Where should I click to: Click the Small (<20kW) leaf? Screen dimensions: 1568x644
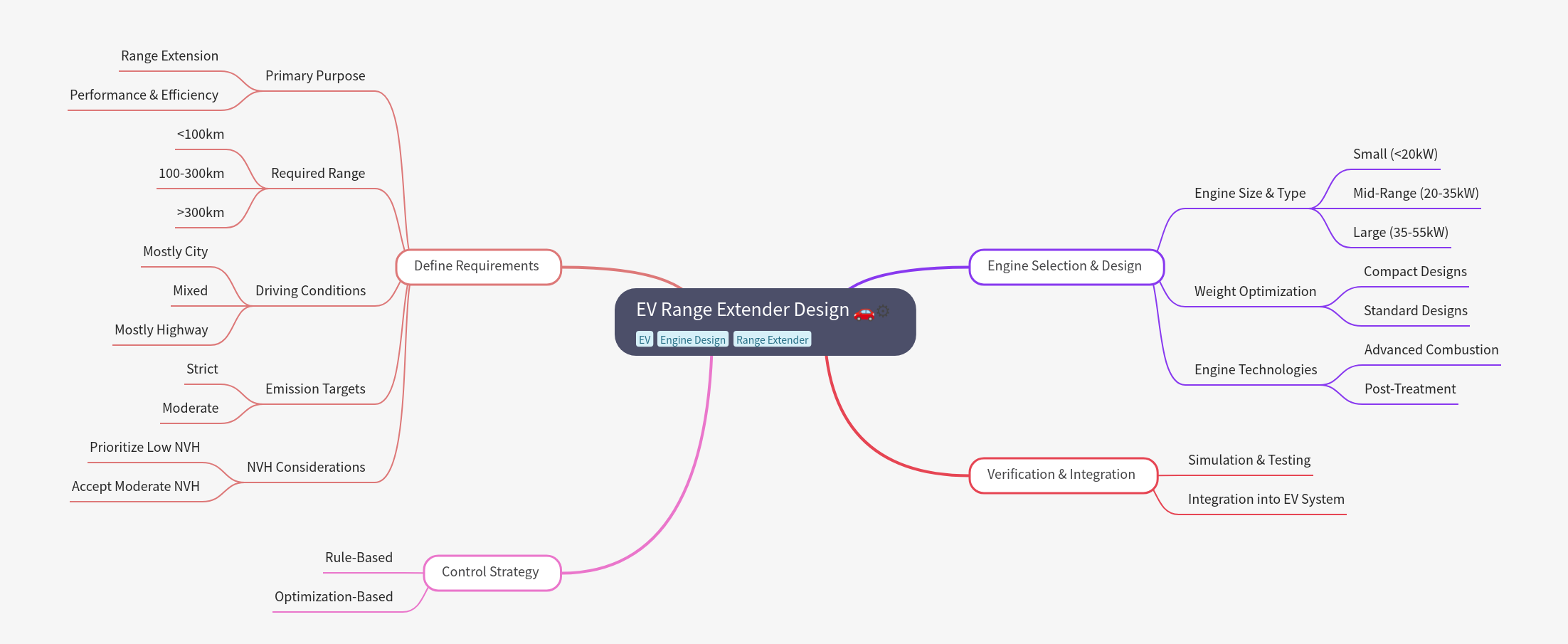coord(1395,154)
